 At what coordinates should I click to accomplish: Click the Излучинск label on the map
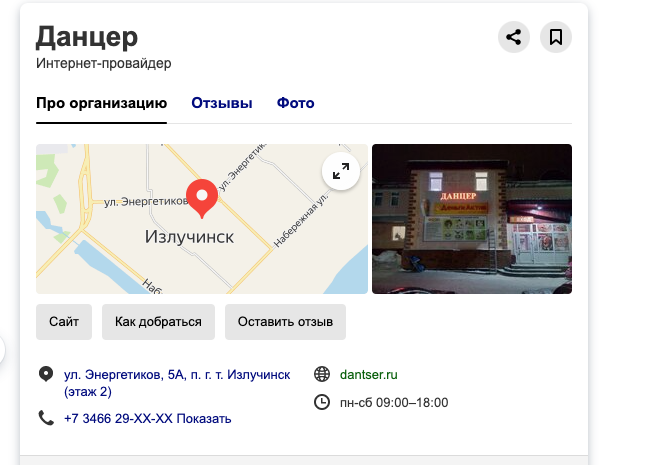pos(189,237)
